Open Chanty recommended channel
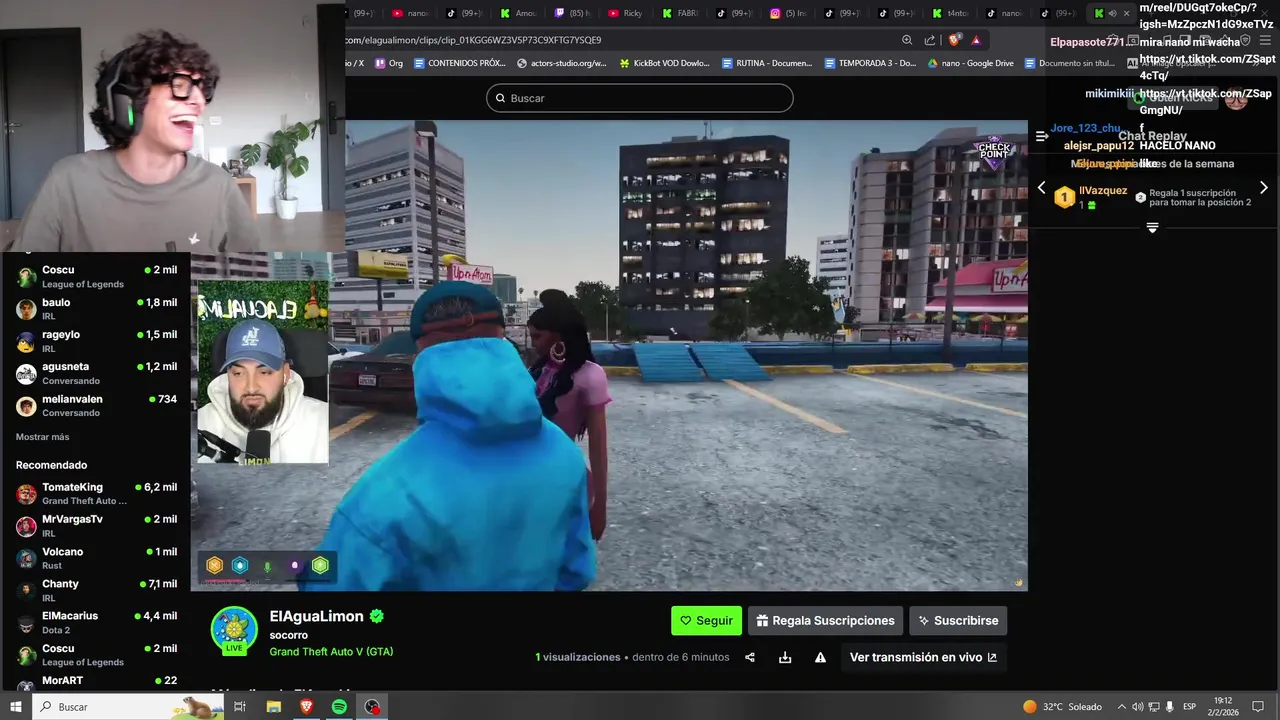This screenshot has height=720, width=1280. 96,590
